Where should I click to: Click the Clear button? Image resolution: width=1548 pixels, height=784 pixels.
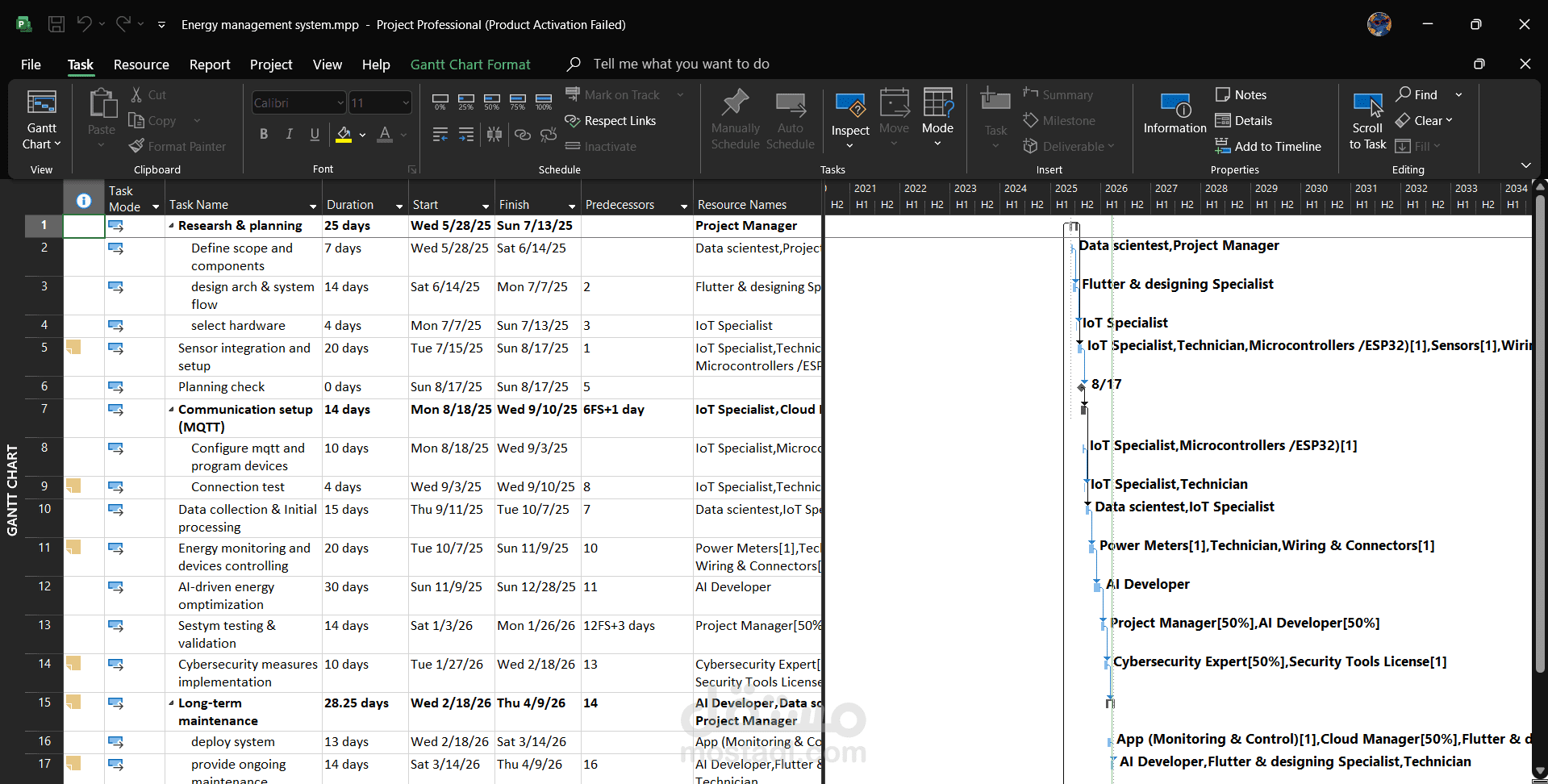coord(1424,120)
